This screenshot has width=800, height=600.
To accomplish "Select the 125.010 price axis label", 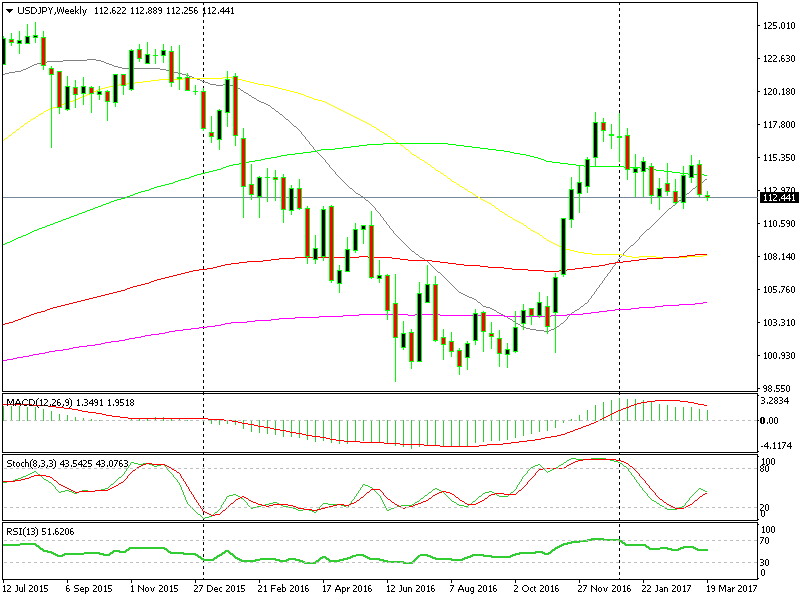I will 779,26.
